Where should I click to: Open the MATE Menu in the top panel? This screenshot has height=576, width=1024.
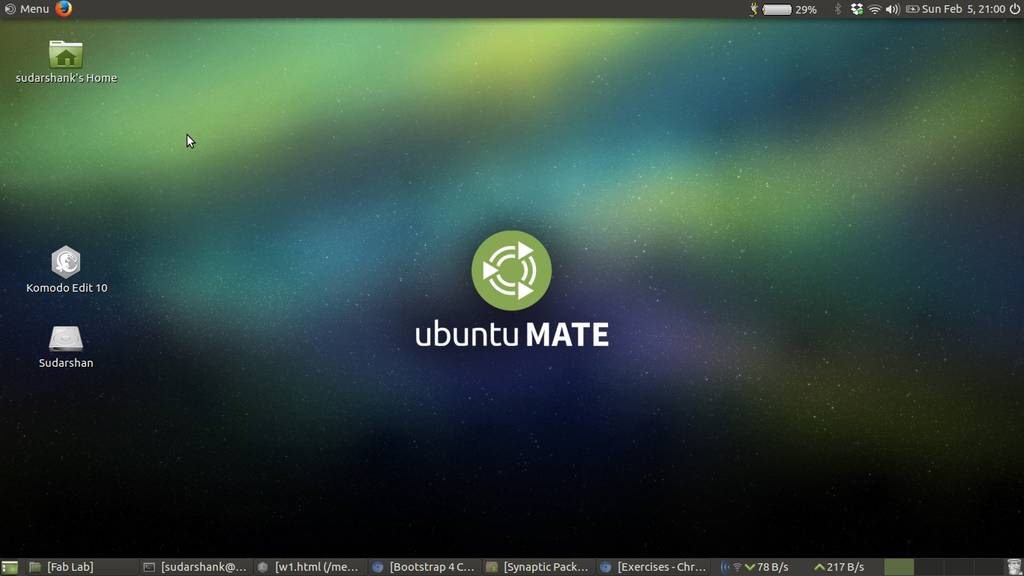coord(27,9)
